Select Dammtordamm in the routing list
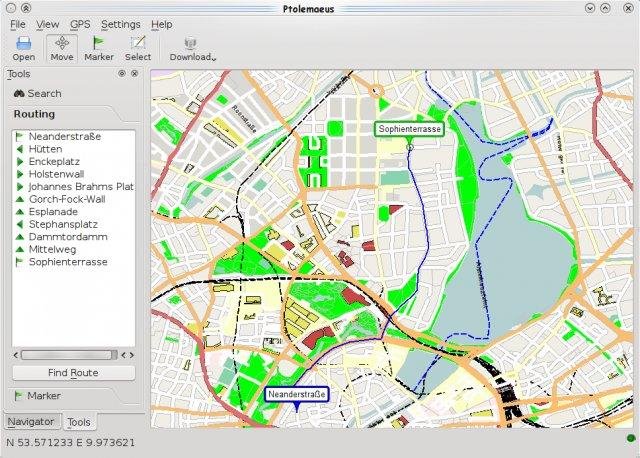640x458 pixels. tap(68, 237)
